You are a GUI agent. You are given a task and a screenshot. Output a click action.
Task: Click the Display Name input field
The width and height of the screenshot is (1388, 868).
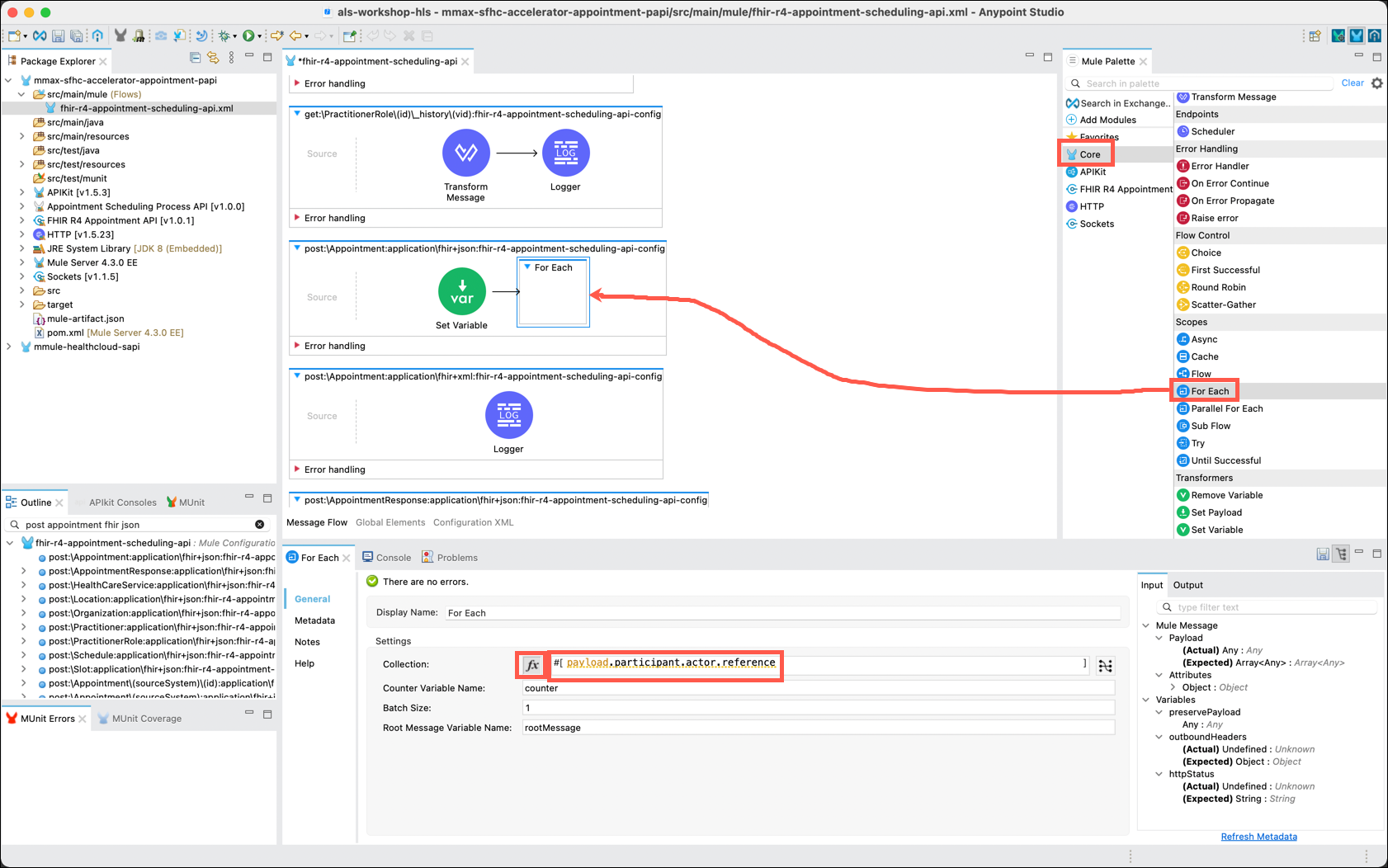pyautogui.click(x=782, y=613)
